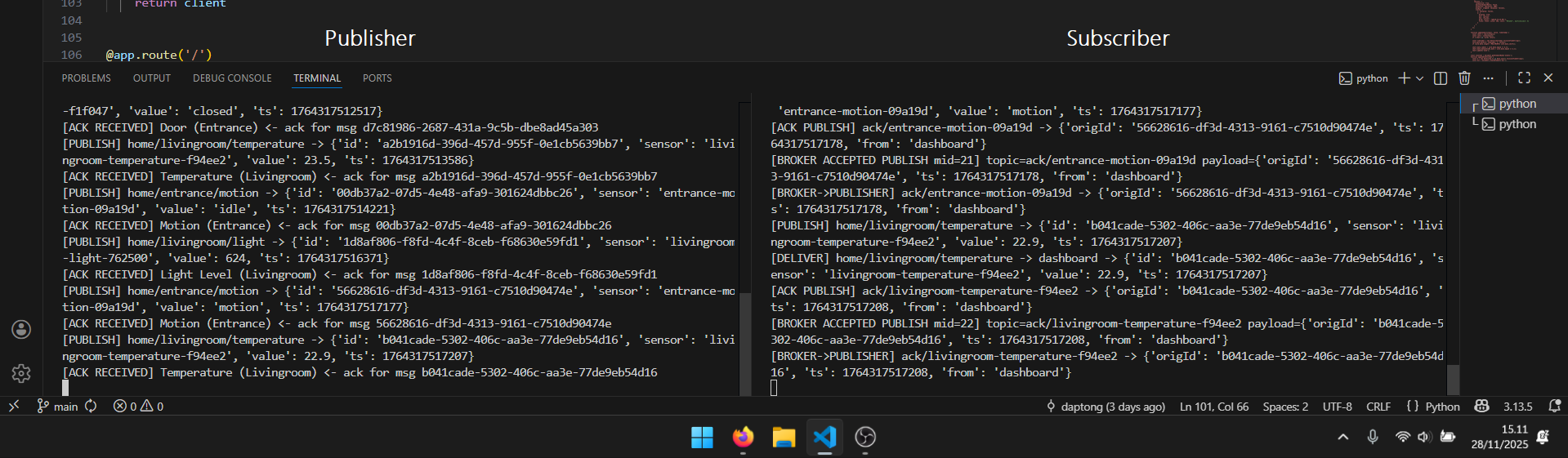This screenshot has height=458, width=1568.
Task: Click the python terminal label in panel toolbar
Action: pos(1364,78)
